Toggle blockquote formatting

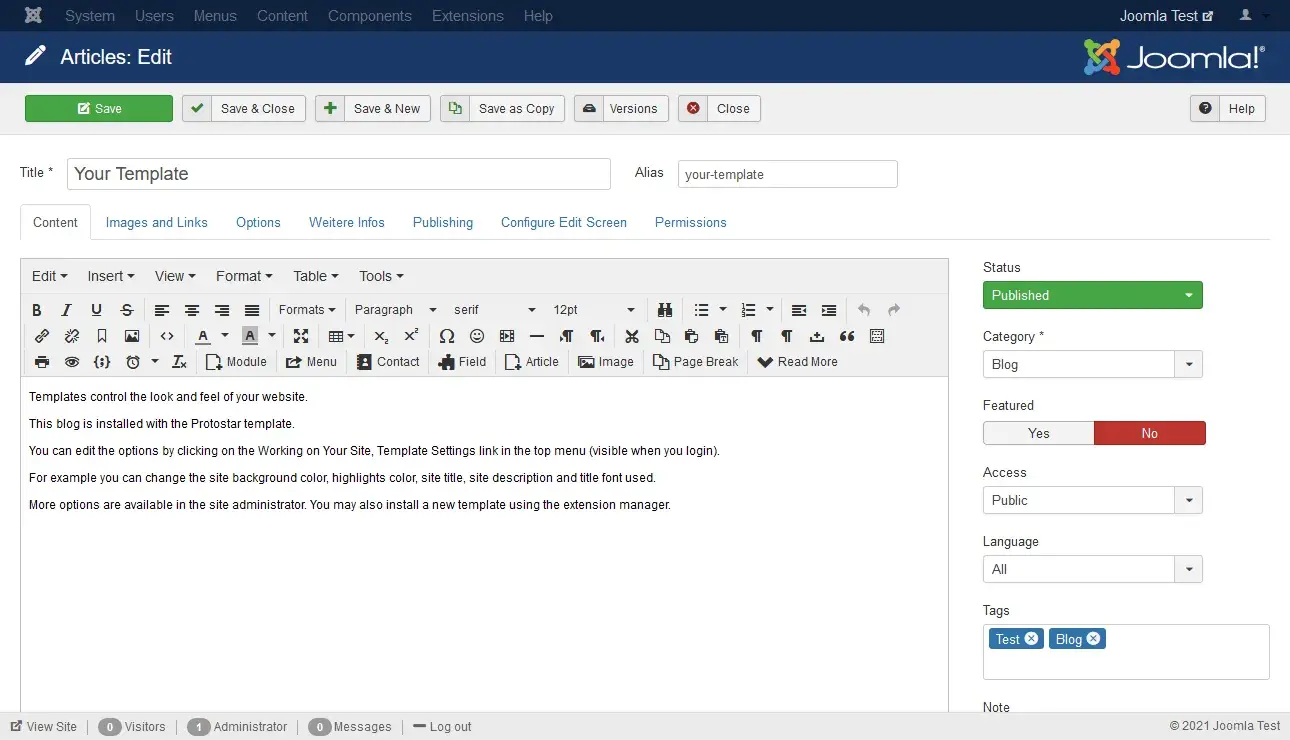(847, 336)
